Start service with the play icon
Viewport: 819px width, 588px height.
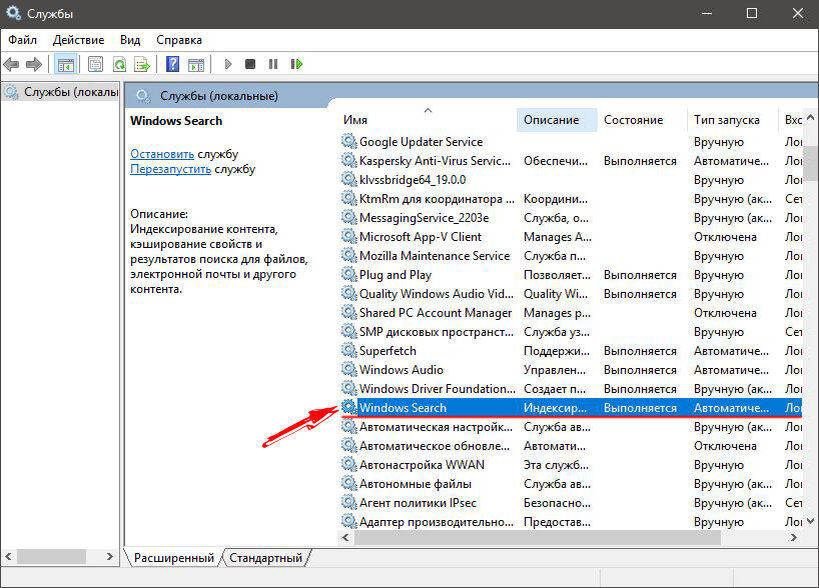click(228, 64)
